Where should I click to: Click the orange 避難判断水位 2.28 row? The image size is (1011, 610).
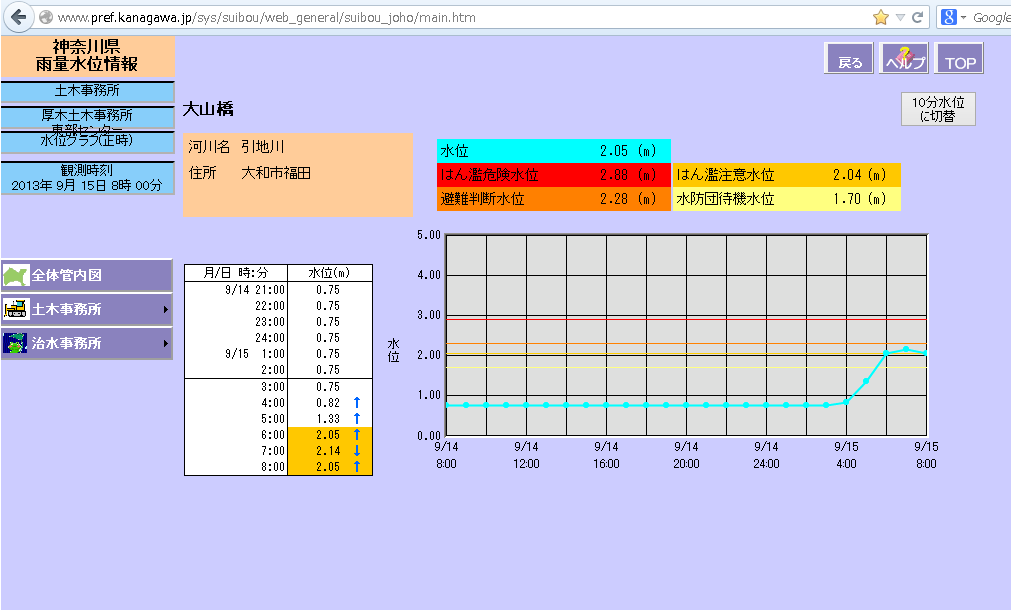[x=553, y=199]
